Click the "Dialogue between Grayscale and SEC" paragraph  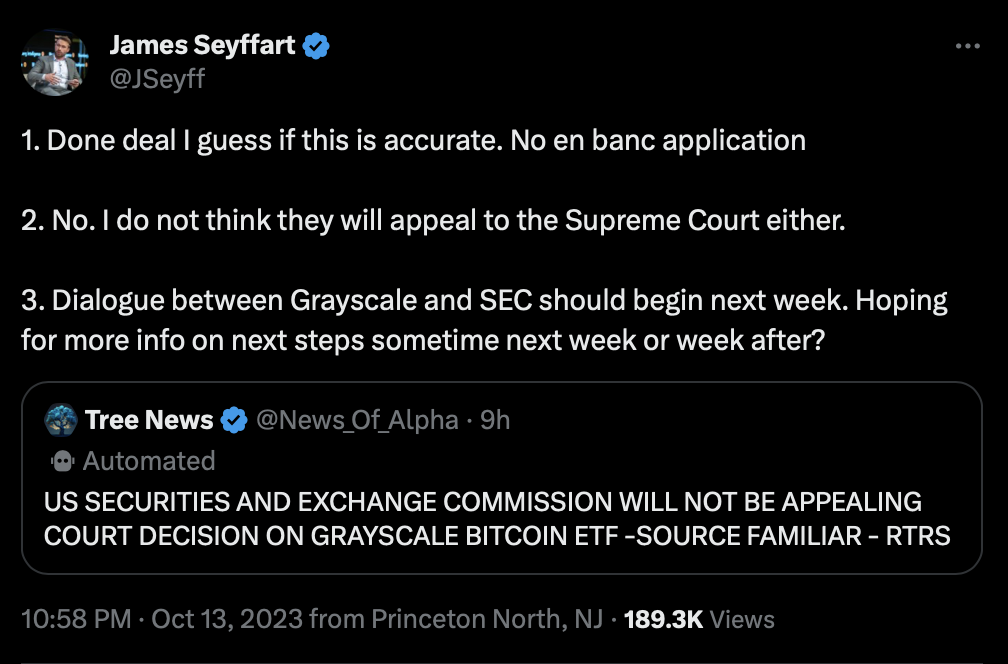(x=484, y=320)
